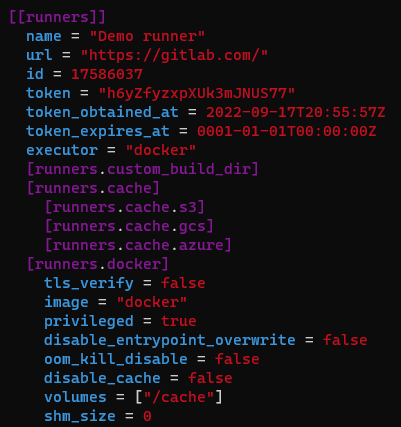The width and height of the screenshot is (401, 427).
Task: Click the [runners.cache.azure] header
Action: click(138, 245)
